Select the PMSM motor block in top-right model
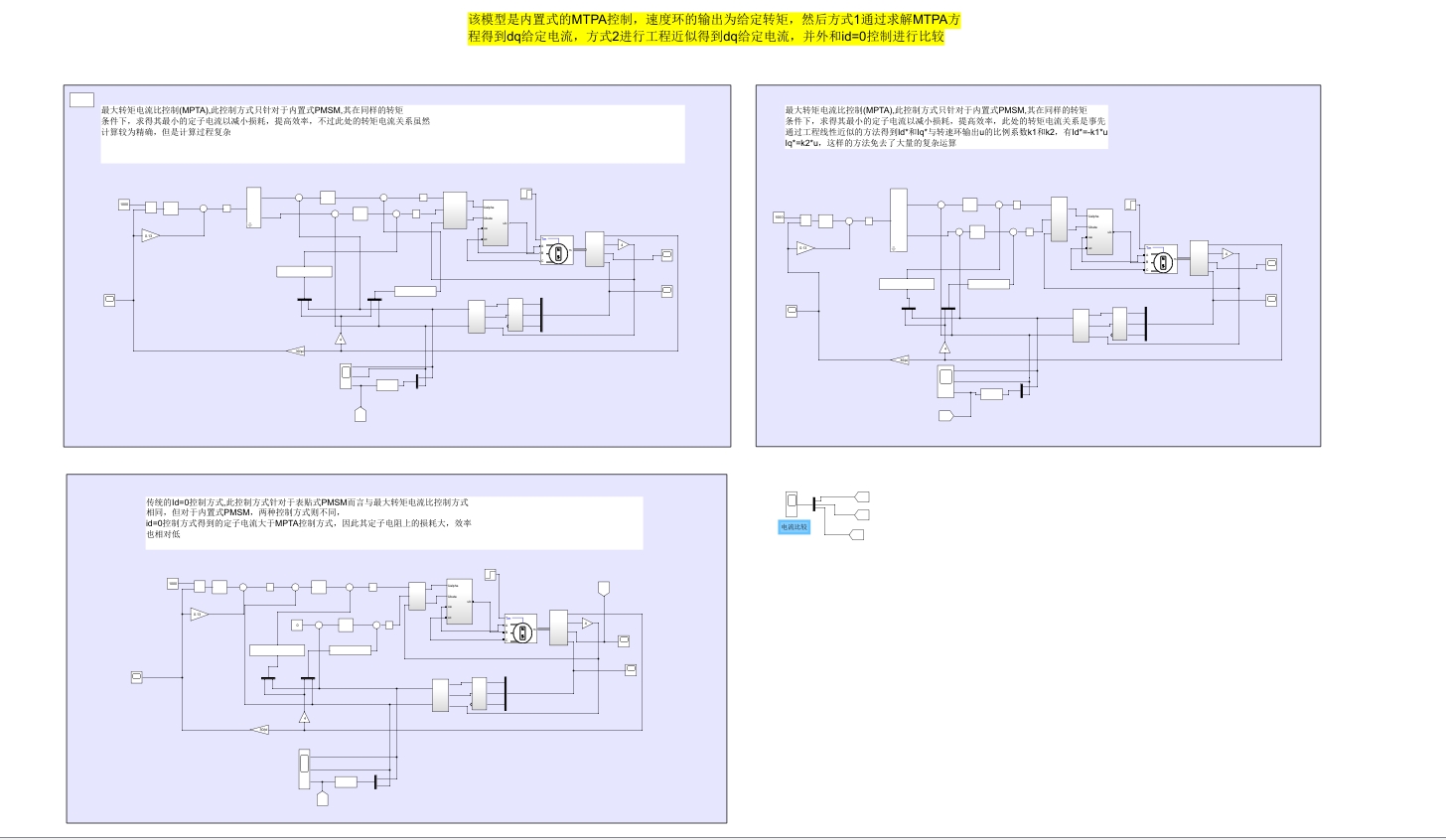Viewport: 1446px width, 840px height. point(1160,259)
